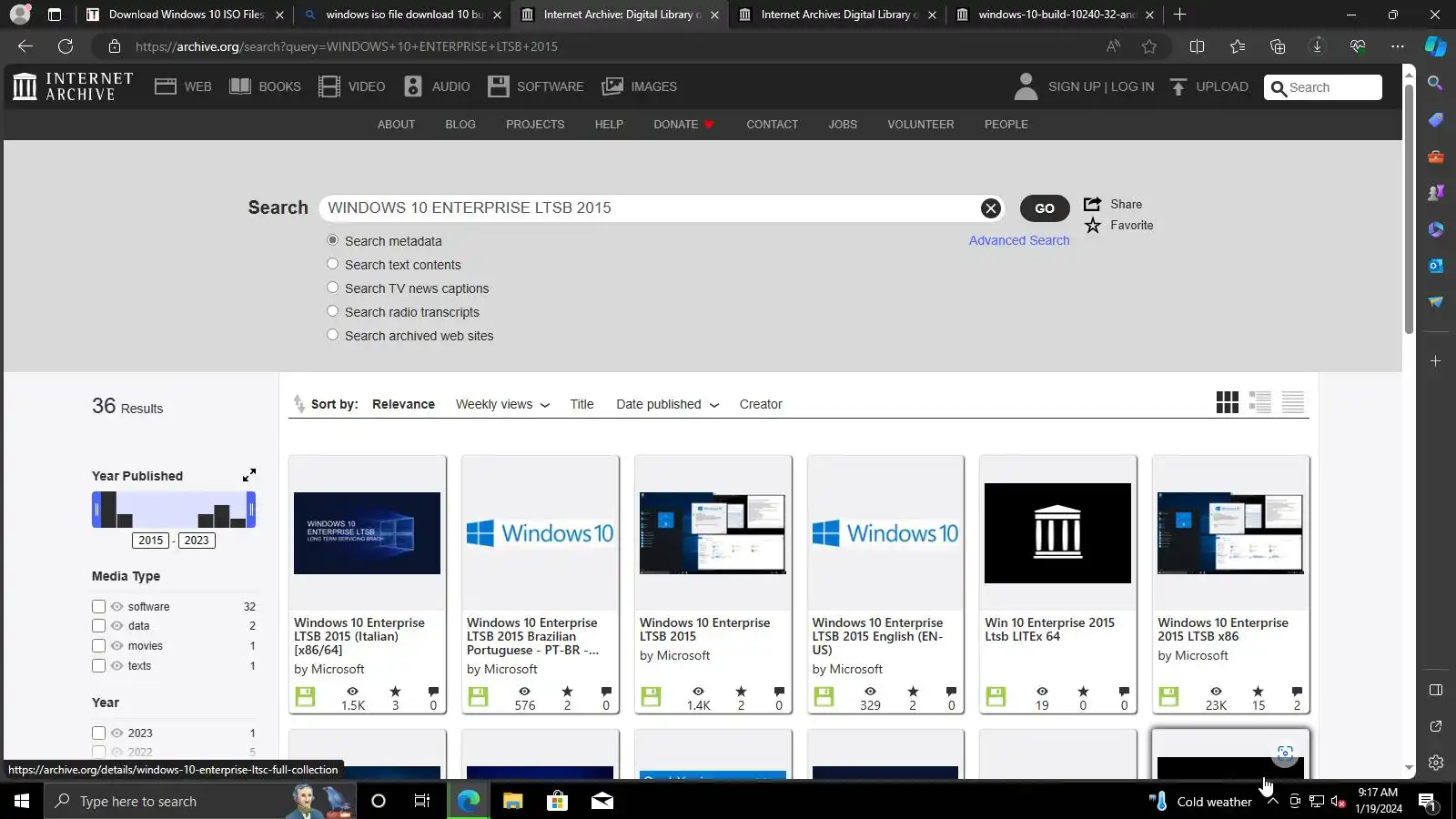
Task: Switch to extended list view
Action: (x=1260, y=402)
